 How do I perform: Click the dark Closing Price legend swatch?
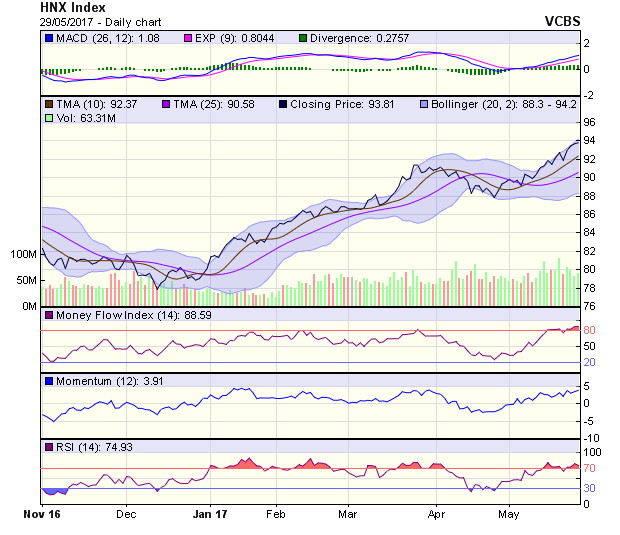[283, 103]
